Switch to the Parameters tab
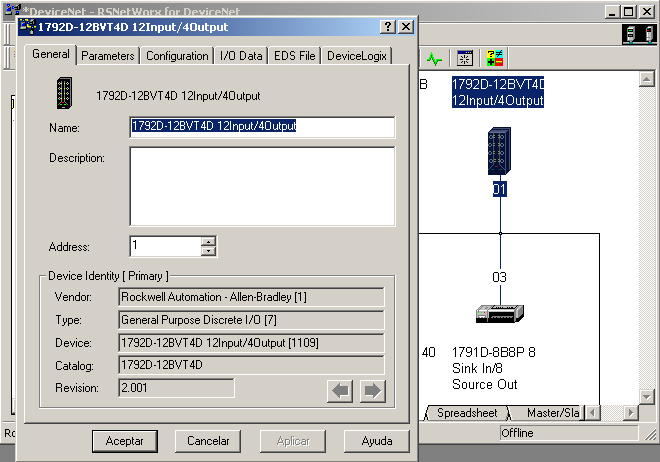 pos(108,56)
